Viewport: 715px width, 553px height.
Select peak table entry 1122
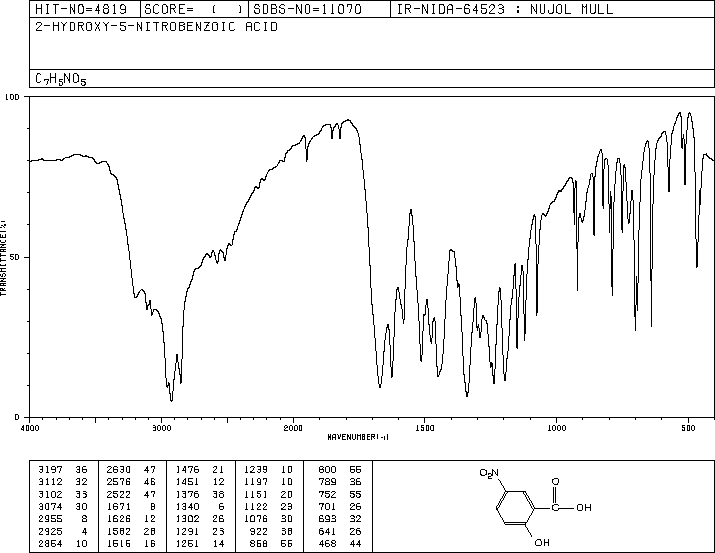click(x=256, y=506)
